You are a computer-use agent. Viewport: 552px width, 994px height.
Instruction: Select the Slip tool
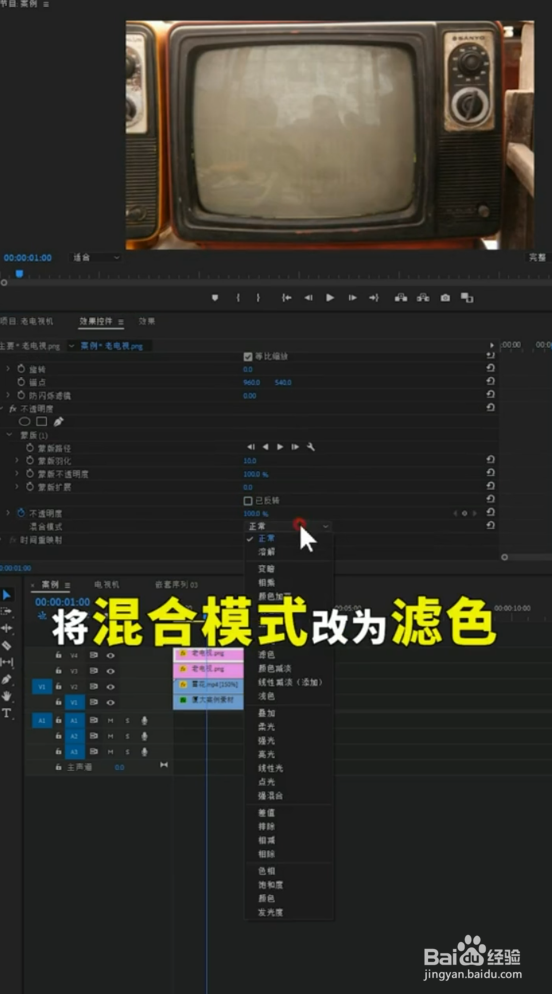tap(7, 662)
